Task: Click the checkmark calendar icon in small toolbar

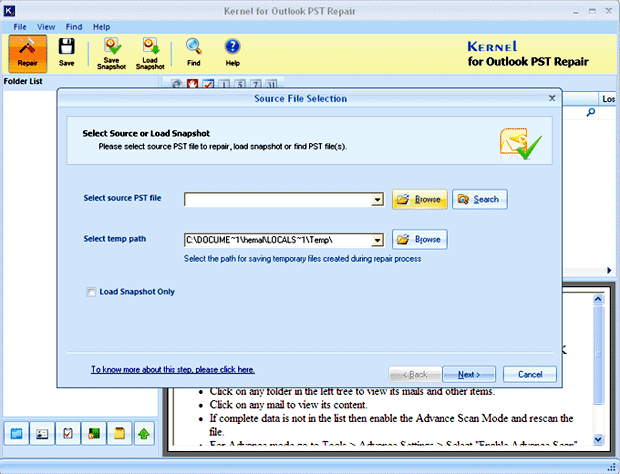Action: pos(208,83)
